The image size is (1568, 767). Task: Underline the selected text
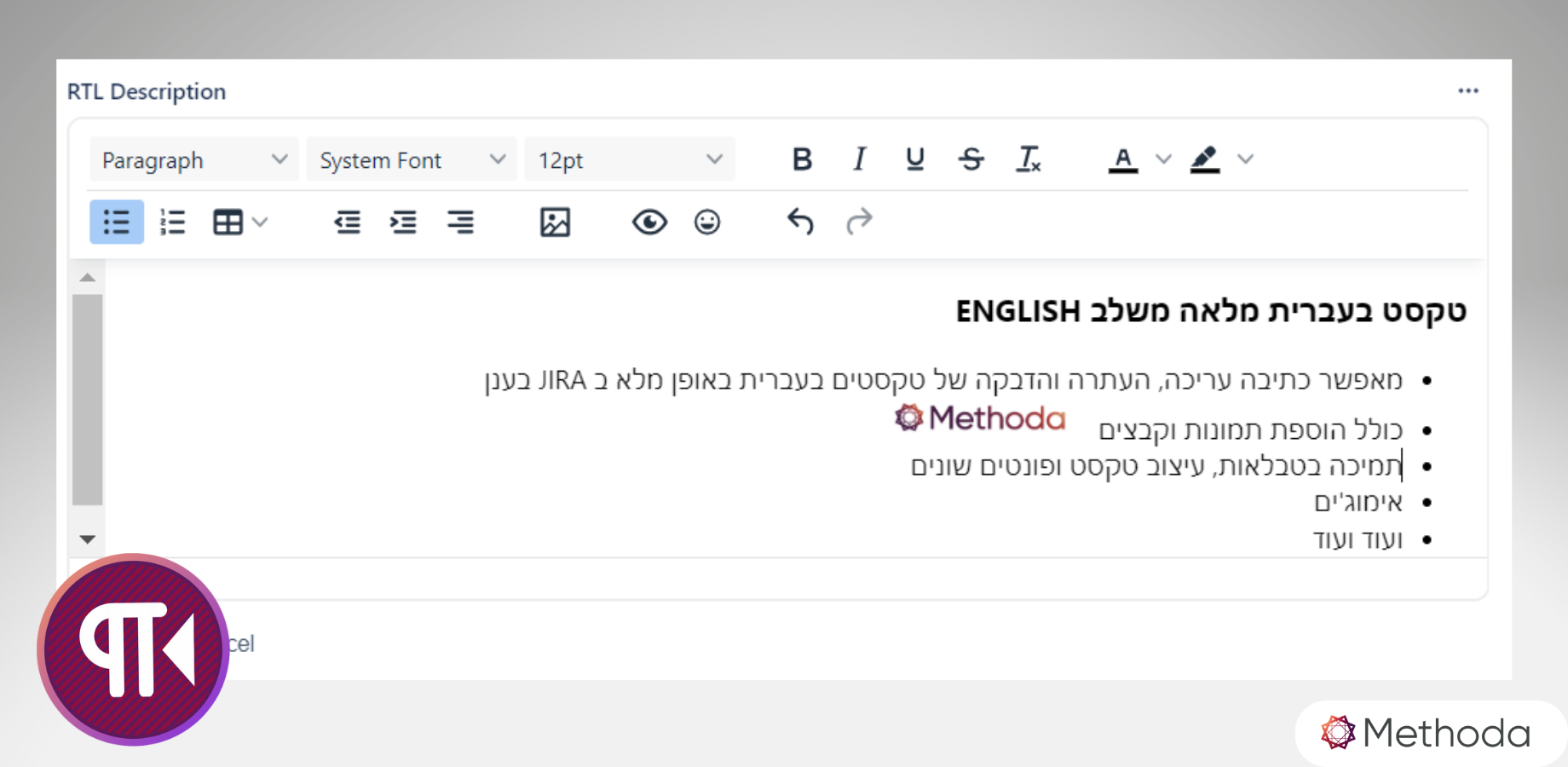[x=914, y=159]
